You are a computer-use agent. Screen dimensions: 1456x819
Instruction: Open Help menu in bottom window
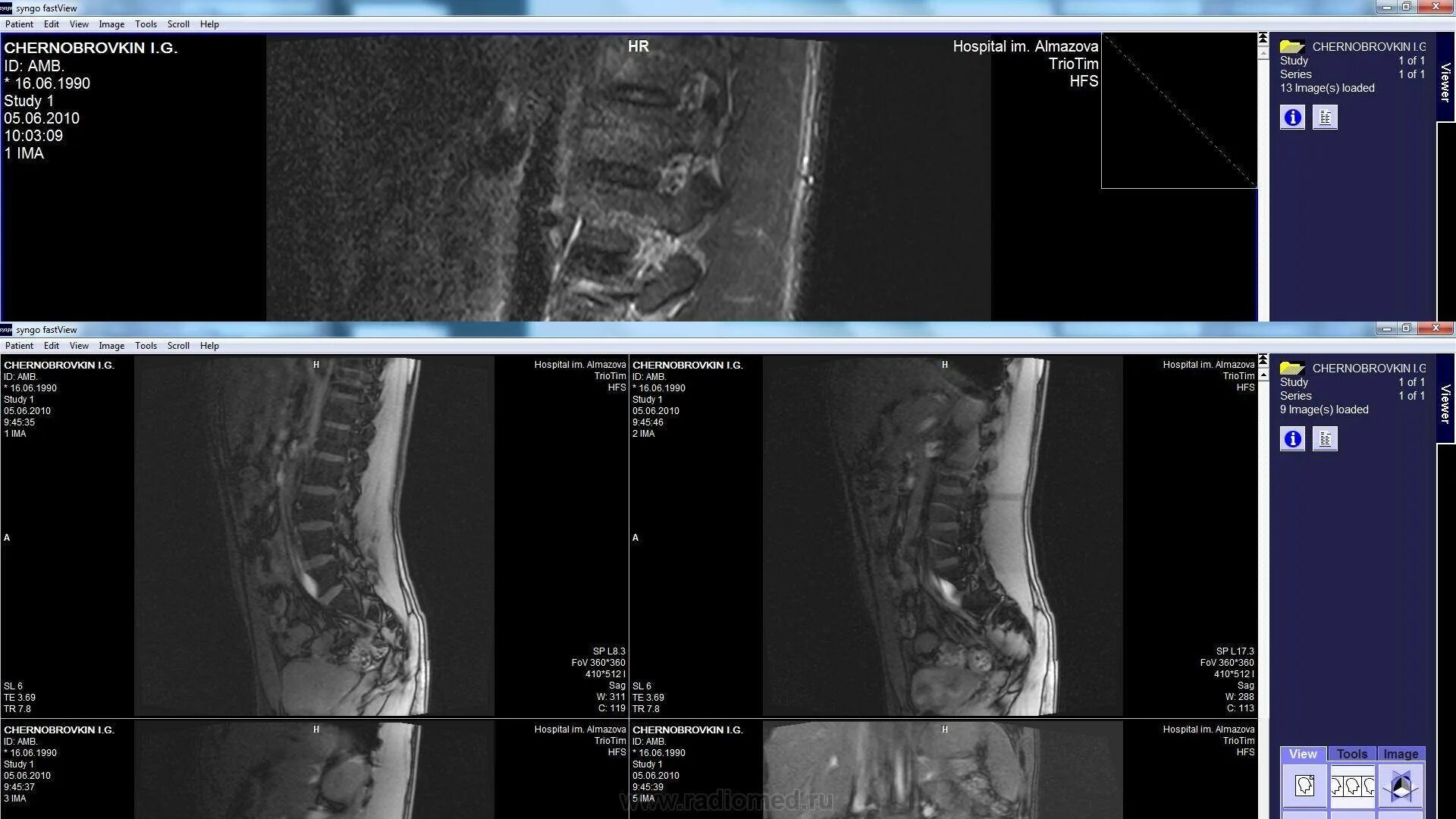[209, 346]
